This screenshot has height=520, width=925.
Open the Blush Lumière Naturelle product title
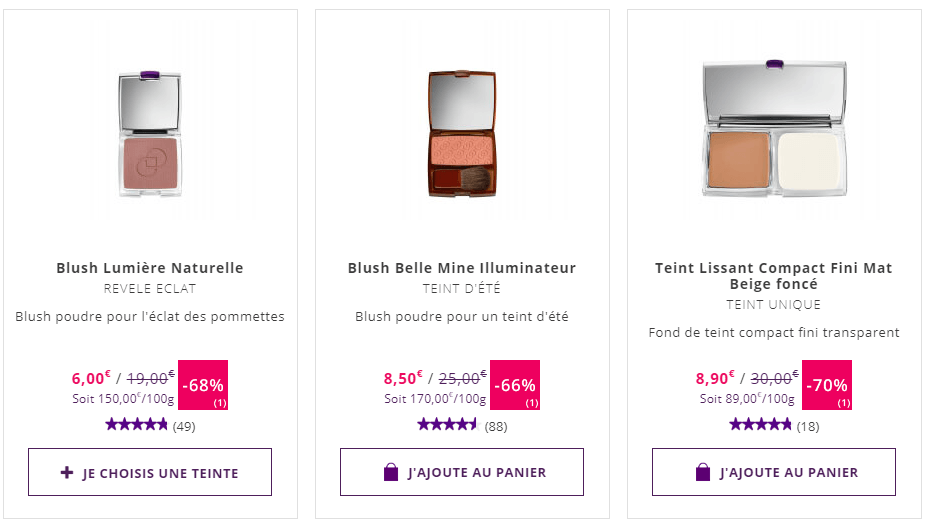150,268
